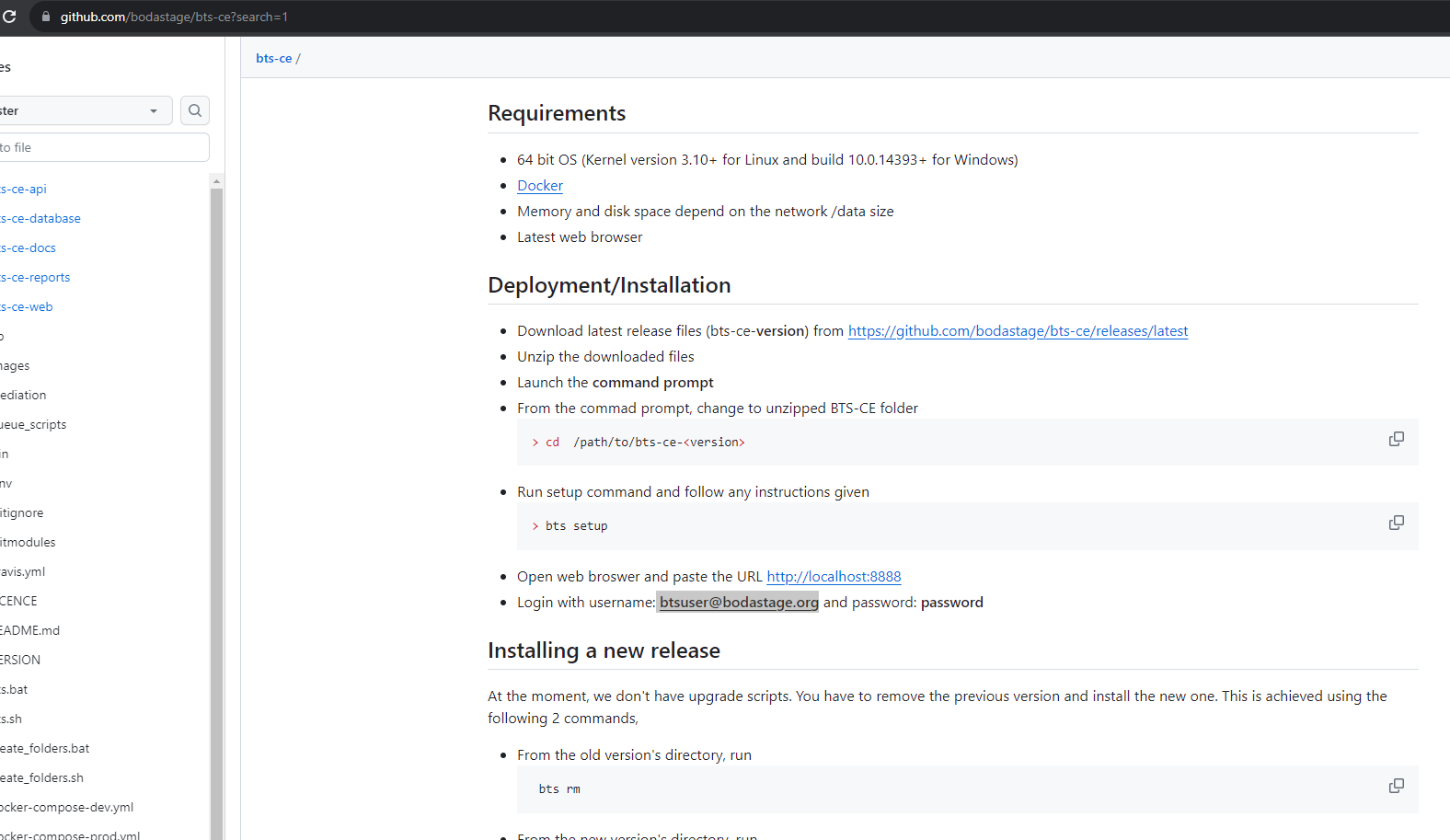Click the 64 bit OS requirement line

[x=767, y=159]
